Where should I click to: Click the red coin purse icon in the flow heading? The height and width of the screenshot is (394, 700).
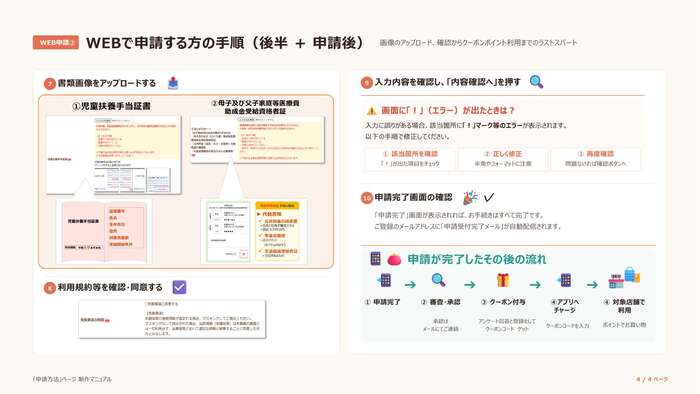click(394, 259)
